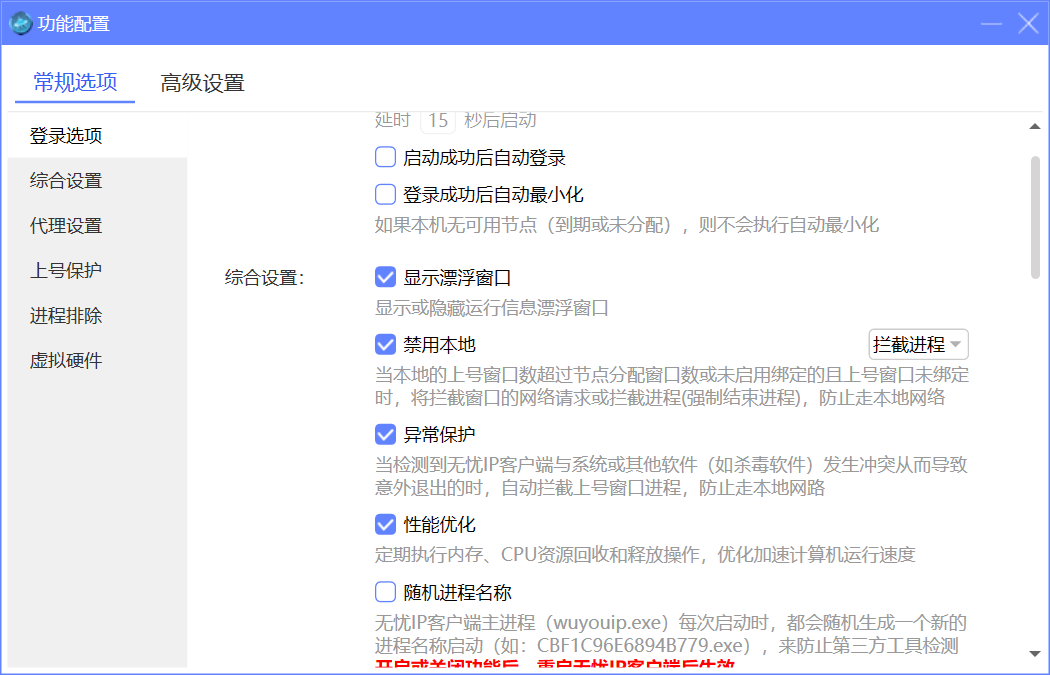The height and width of the screenshot is (675, 1050).
Task: Close the 功能配置 window
Action: point(1028,23)
